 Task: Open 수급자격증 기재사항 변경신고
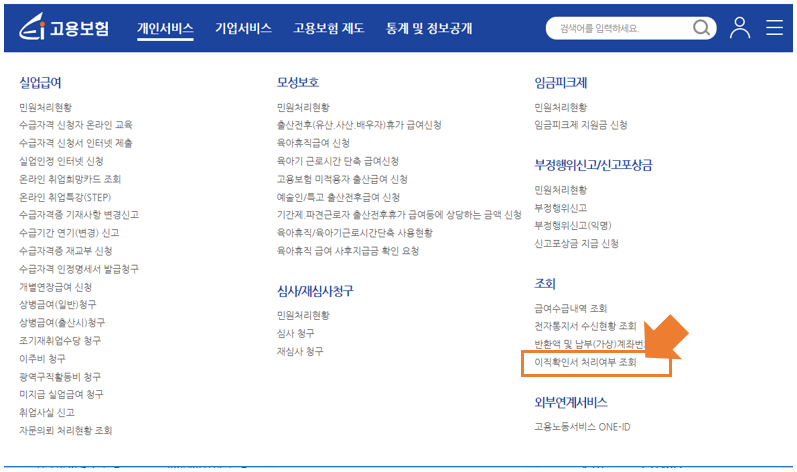pos(79,215)
